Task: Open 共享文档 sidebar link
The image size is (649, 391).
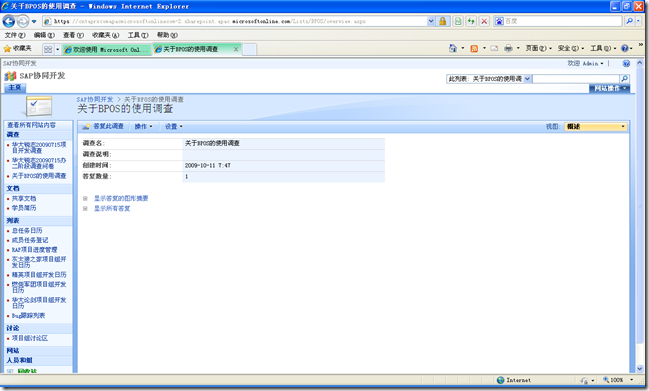Action: click(24, 199)
